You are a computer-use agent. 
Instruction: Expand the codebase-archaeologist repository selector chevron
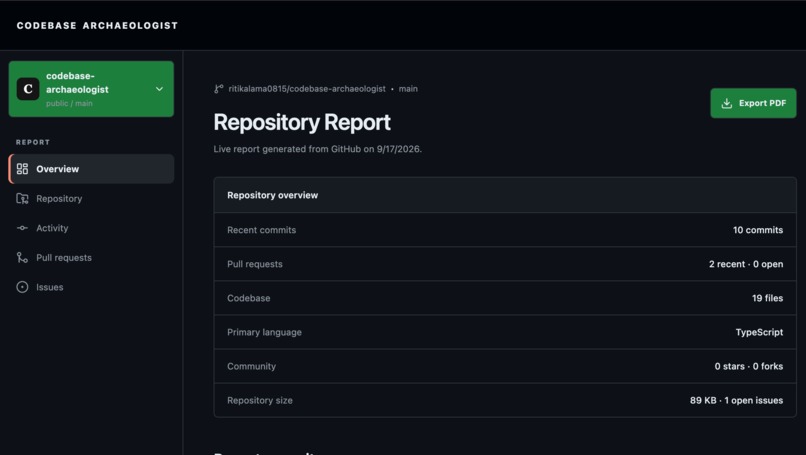159,89
